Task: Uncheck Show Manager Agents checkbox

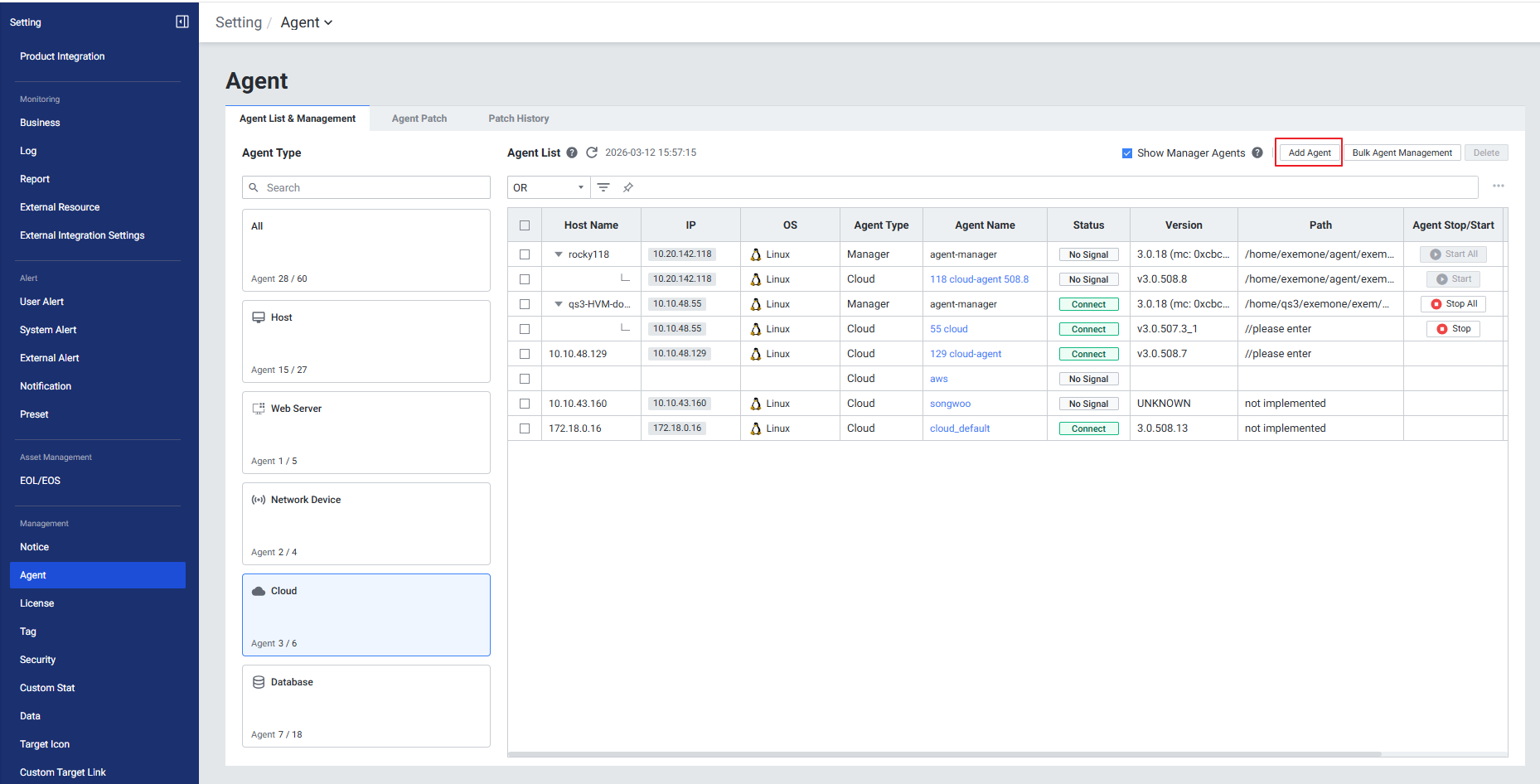Action: 1127,153
